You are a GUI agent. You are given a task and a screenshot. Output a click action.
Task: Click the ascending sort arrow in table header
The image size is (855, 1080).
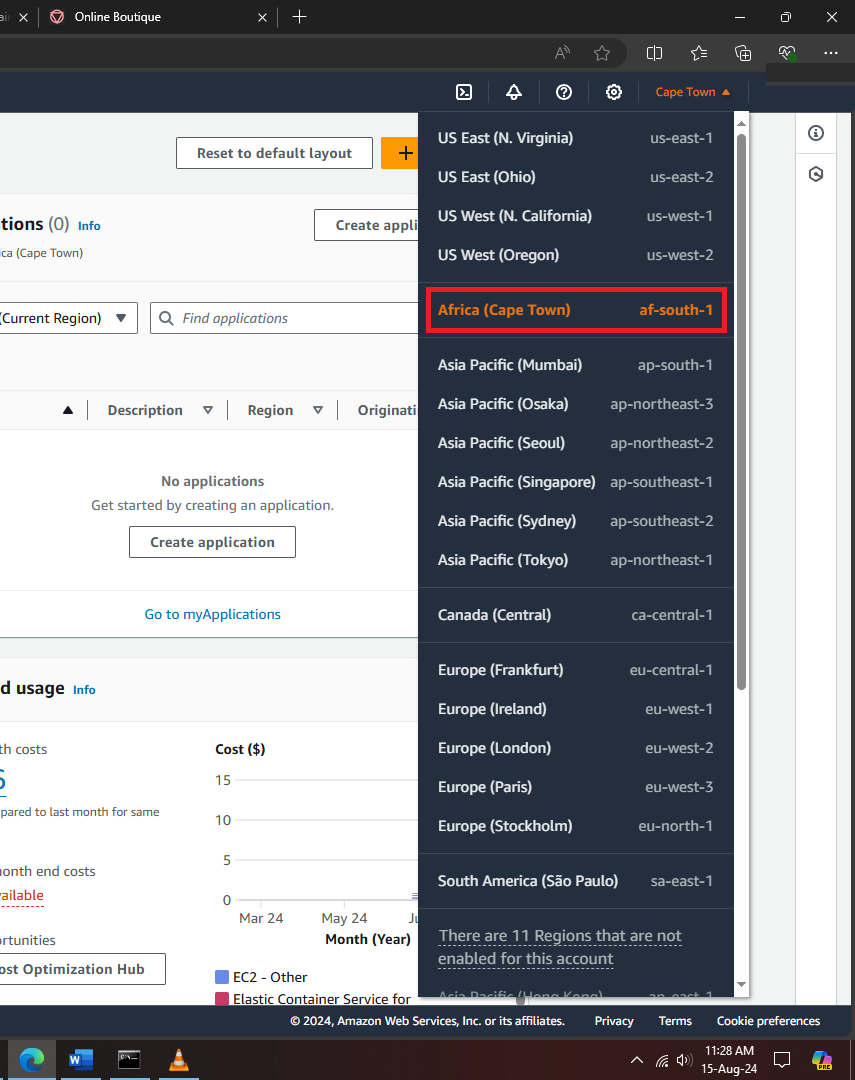click(68, 411)
